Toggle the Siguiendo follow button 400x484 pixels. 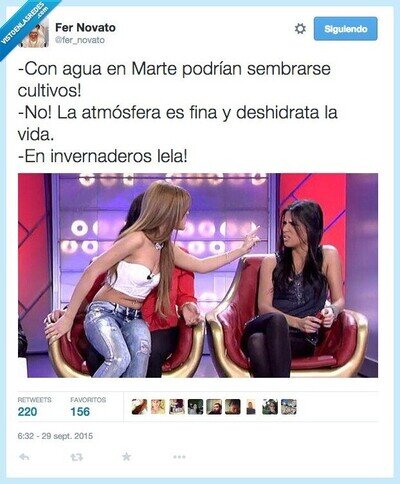pos(346,29)
